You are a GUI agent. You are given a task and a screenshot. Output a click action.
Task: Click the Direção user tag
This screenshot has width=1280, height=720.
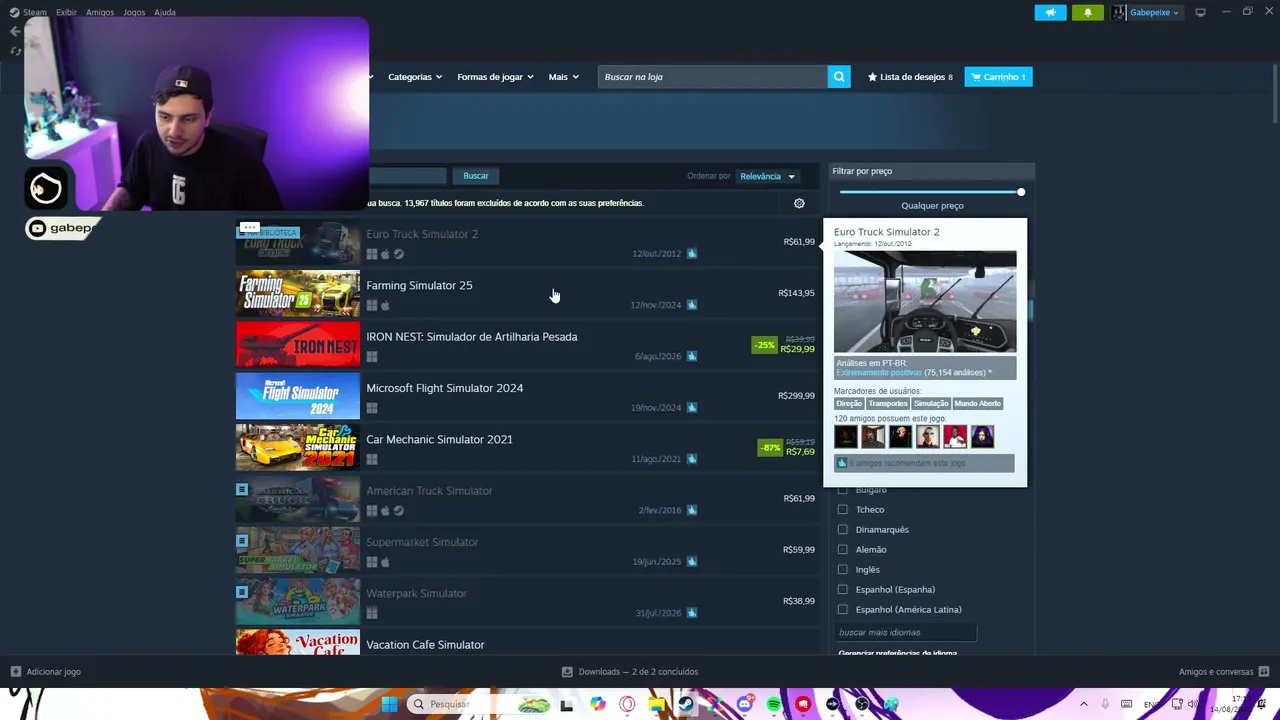coord(849,403)
